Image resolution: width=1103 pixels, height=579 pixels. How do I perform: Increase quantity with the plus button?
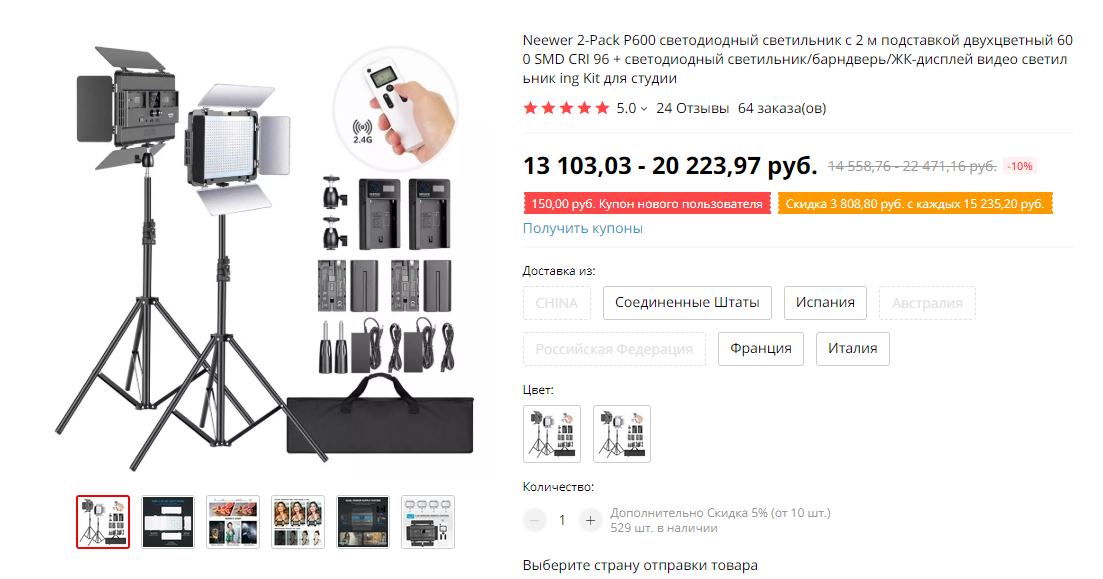tap(590, 521)
